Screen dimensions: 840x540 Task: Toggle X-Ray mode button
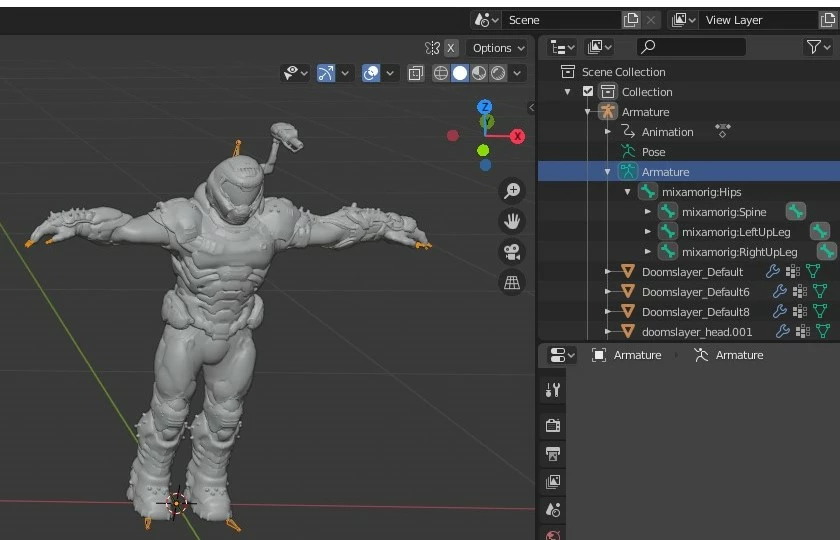416,73
